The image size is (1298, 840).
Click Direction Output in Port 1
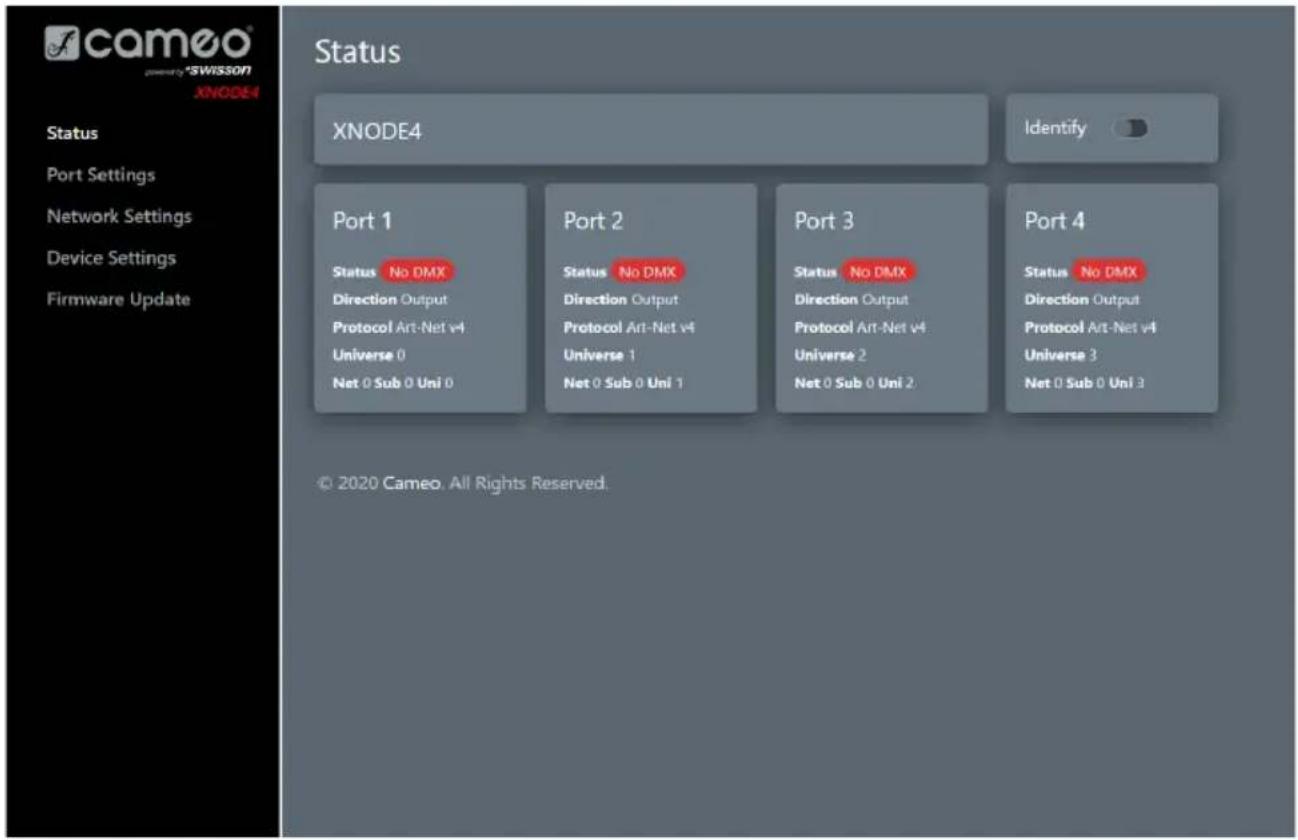(390, 299)
